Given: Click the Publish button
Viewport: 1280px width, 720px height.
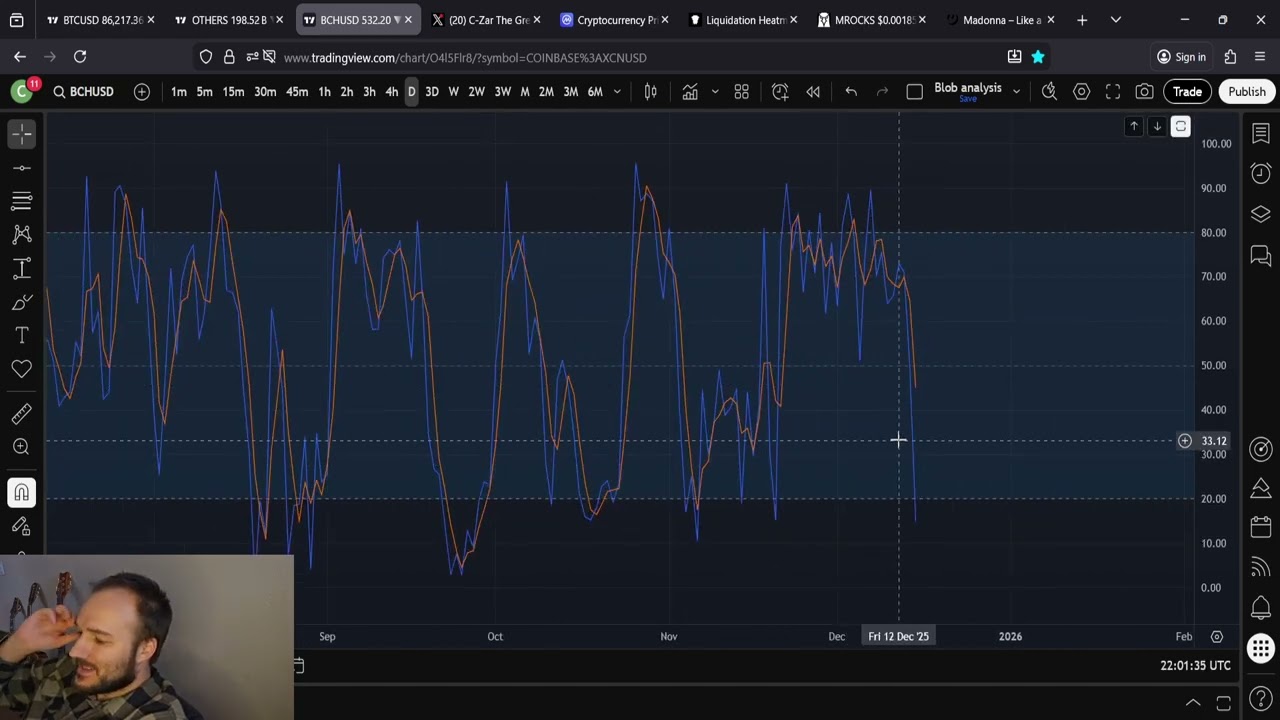Looking at the screenshot, I should (1247, 92).
